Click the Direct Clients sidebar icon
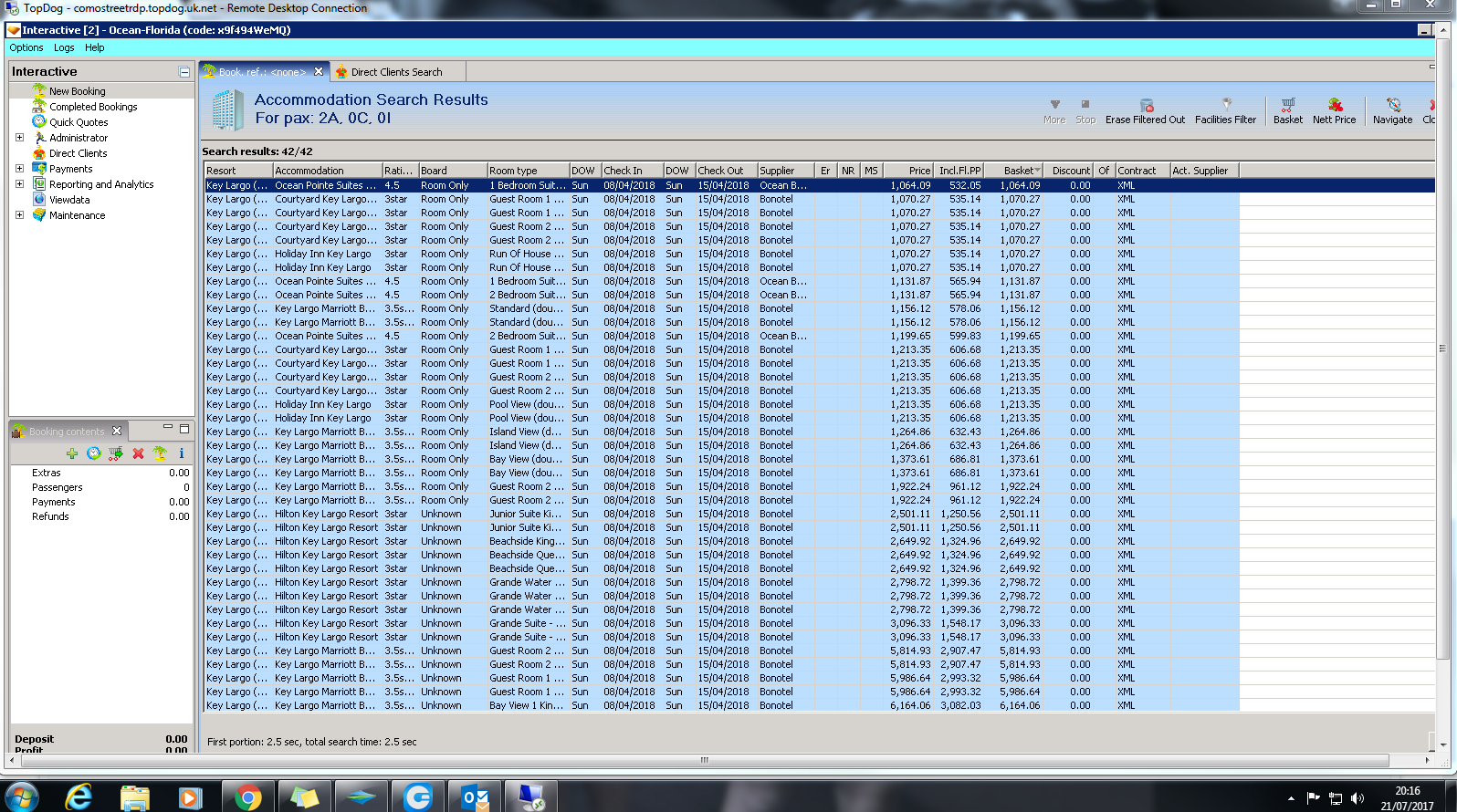Viewport: 1457px width, 812px height. (x=39, y=152)
